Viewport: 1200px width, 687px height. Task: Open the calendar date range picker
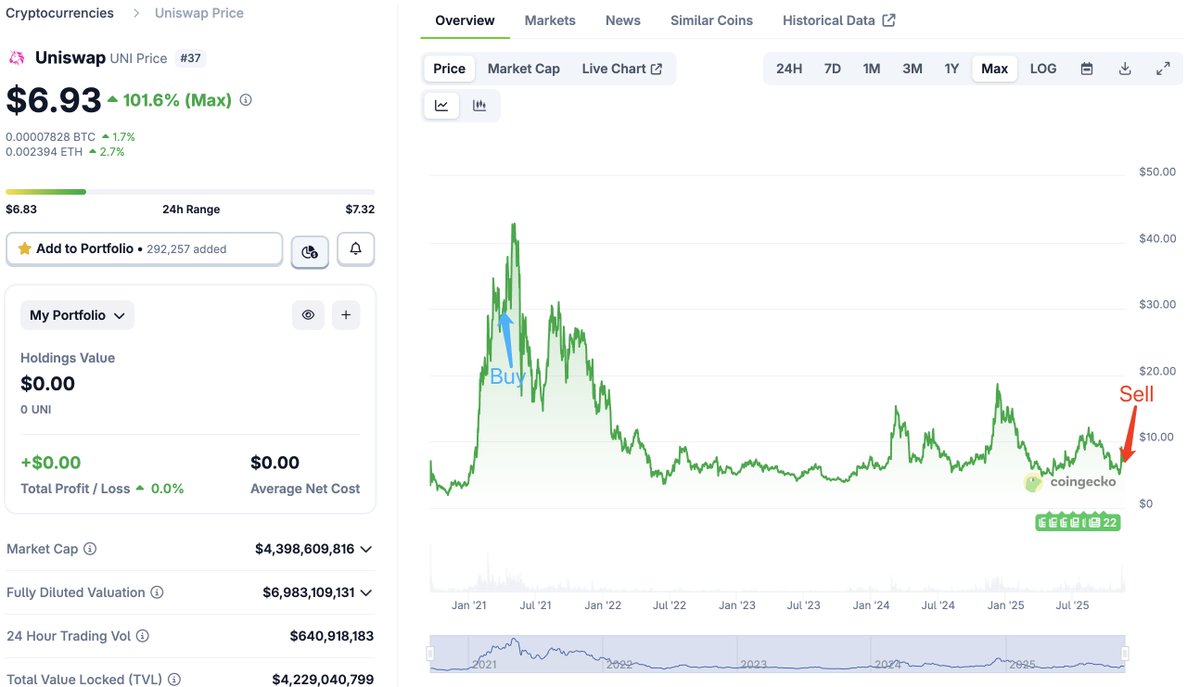[x=1087, y=68]
